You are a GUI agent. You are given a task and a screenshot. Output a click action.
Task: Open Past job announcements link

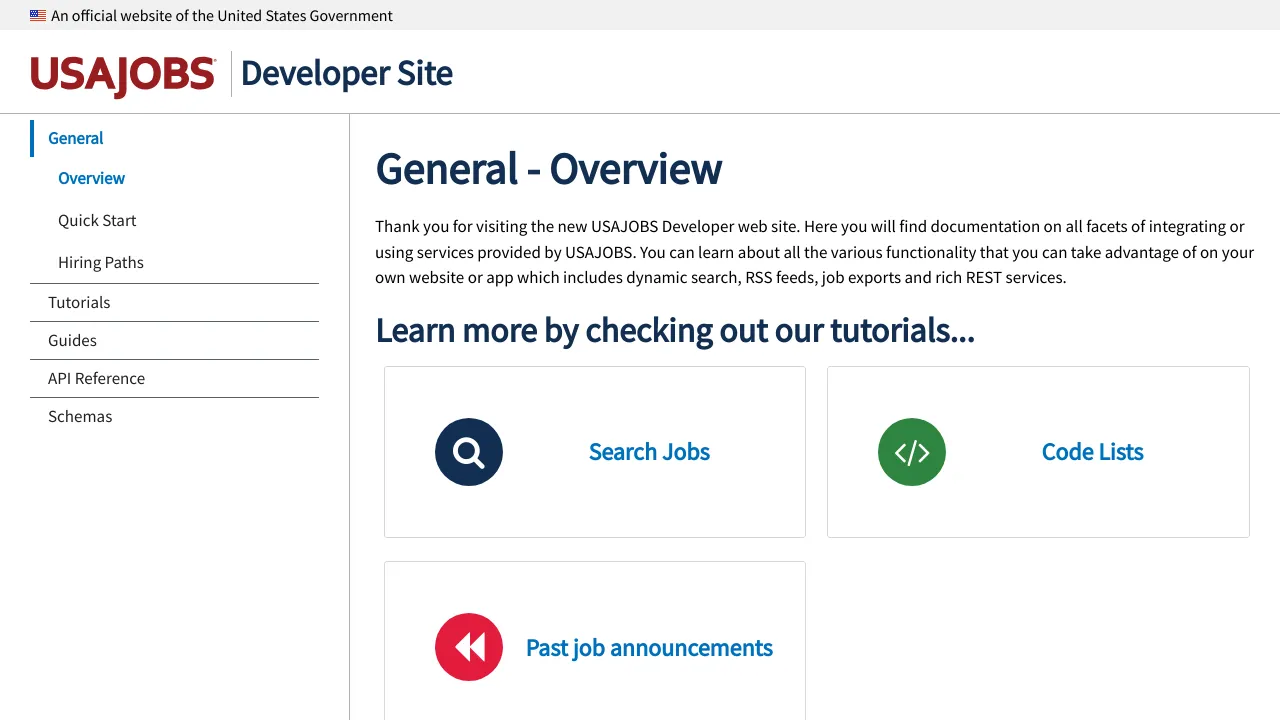click(649, 648)
